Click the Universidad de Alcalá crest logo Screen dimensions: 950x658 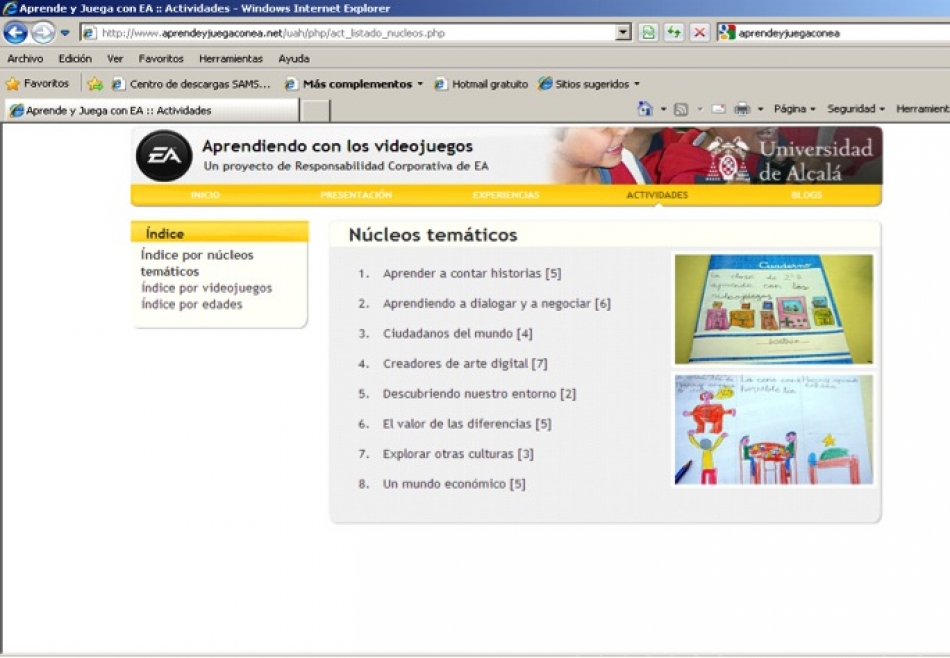[727, 159]
